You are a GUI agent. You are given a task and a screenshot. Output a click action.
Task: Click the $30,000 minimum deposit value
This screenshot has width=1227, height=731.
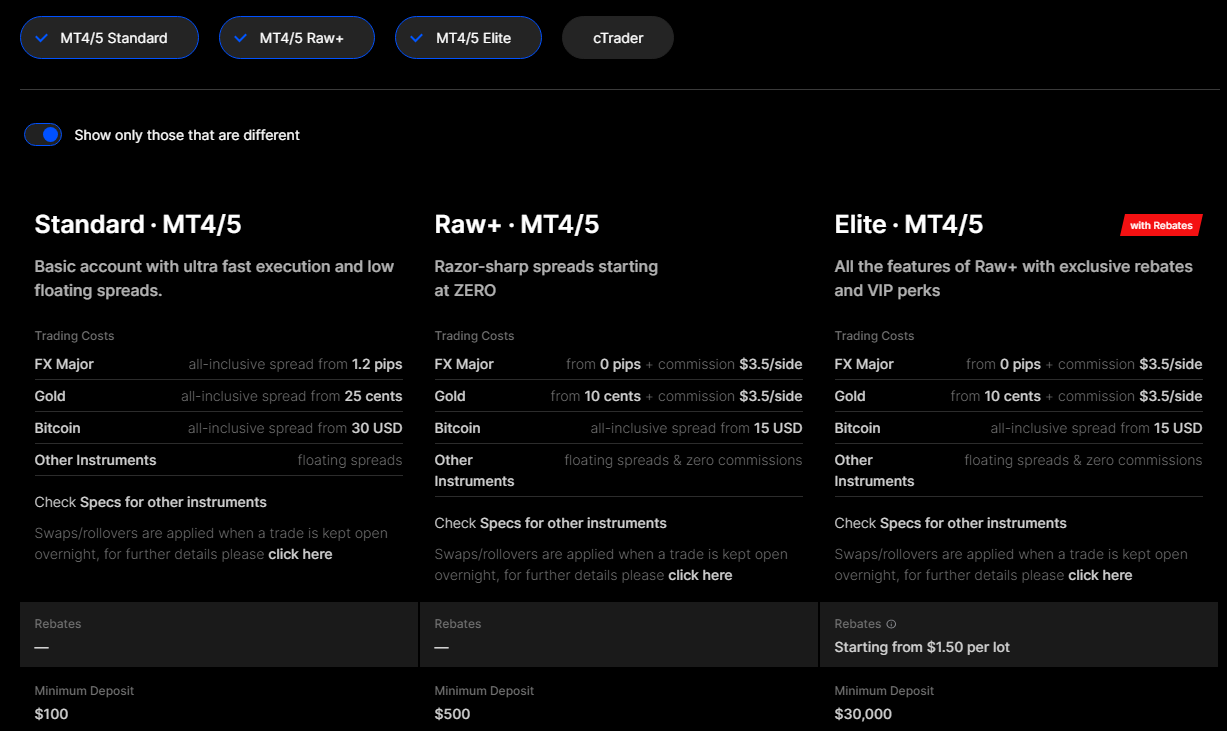click(863, 714)
